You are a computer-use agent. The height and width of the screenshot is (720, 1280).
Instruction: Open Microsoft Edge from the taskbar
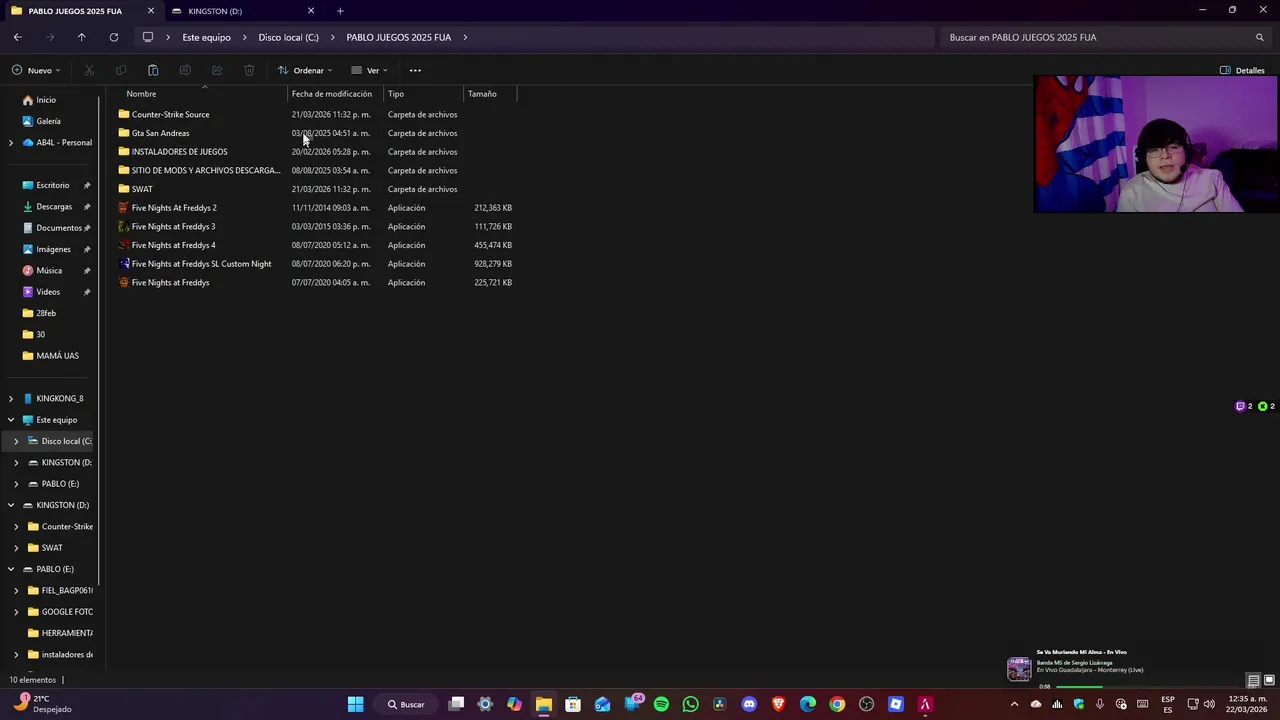pos(808,704)
